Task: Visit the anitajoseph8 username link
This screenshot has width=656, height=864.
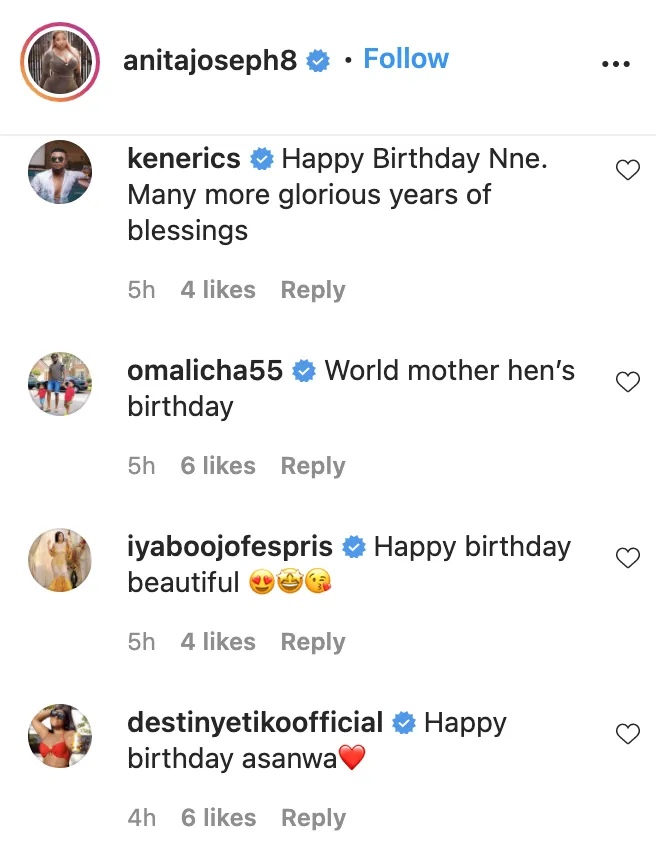Action: point(210,61)
